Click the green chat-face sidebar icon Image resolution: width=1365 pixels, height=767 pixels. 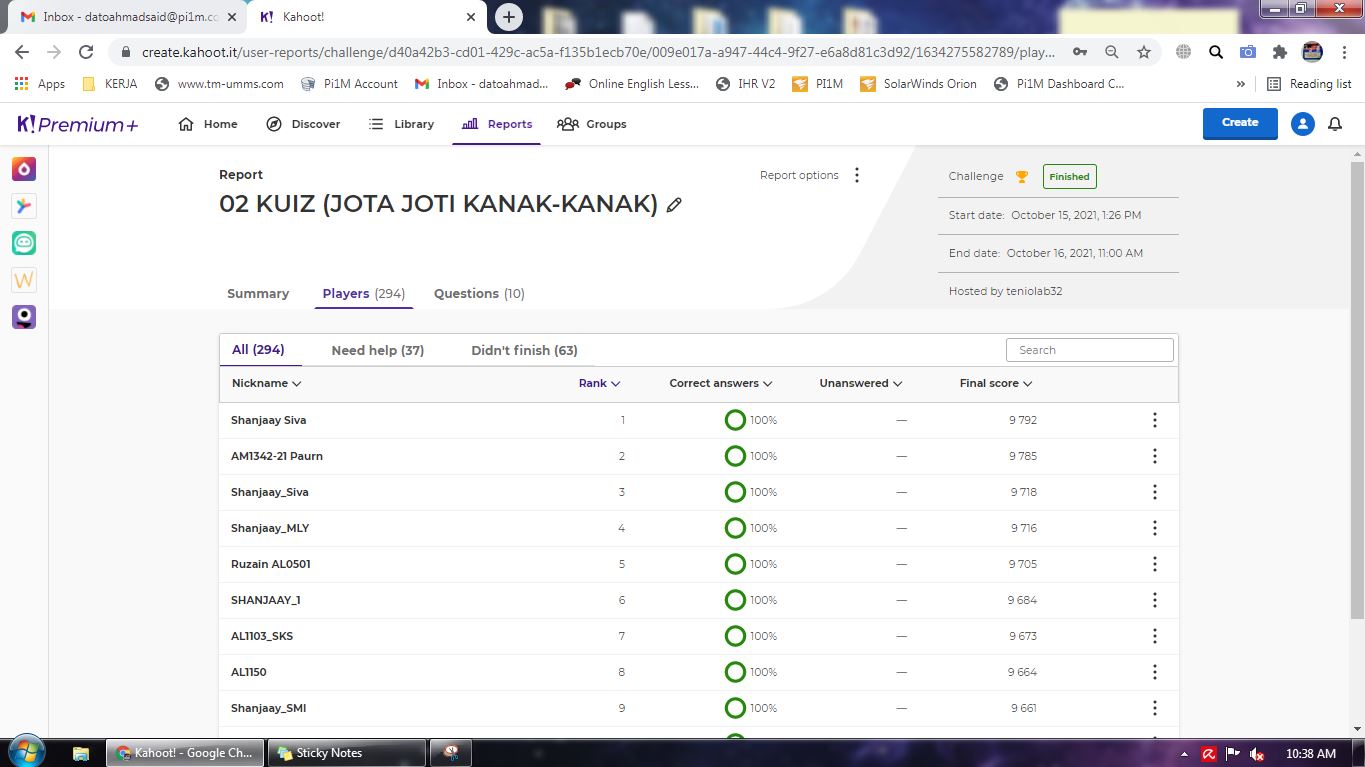click(x=24, y=243)
